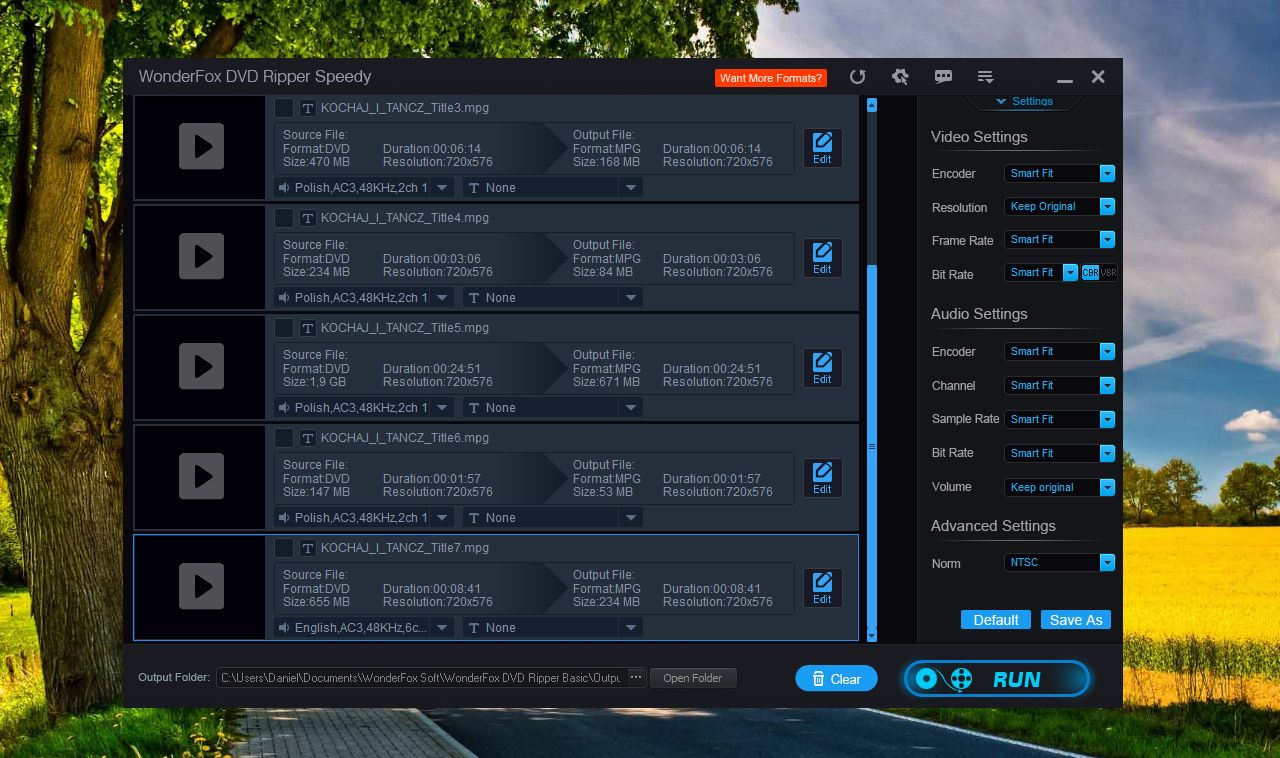This screenshot has width=1280, height=758.
Task: Tick the checkbox for Title5.mpg
Action: pos(284,328)
